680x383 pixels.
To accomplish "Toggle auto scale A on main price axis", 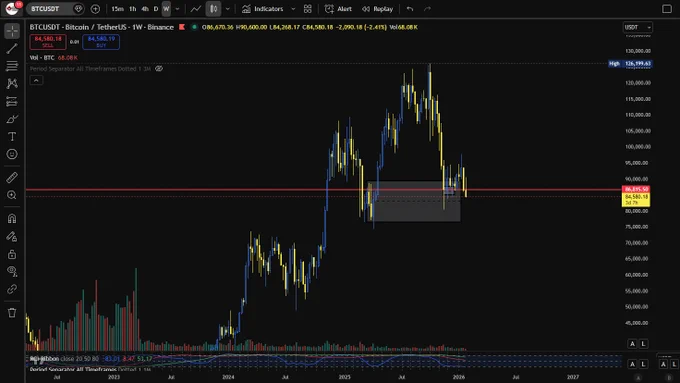I will click(632, 344).
